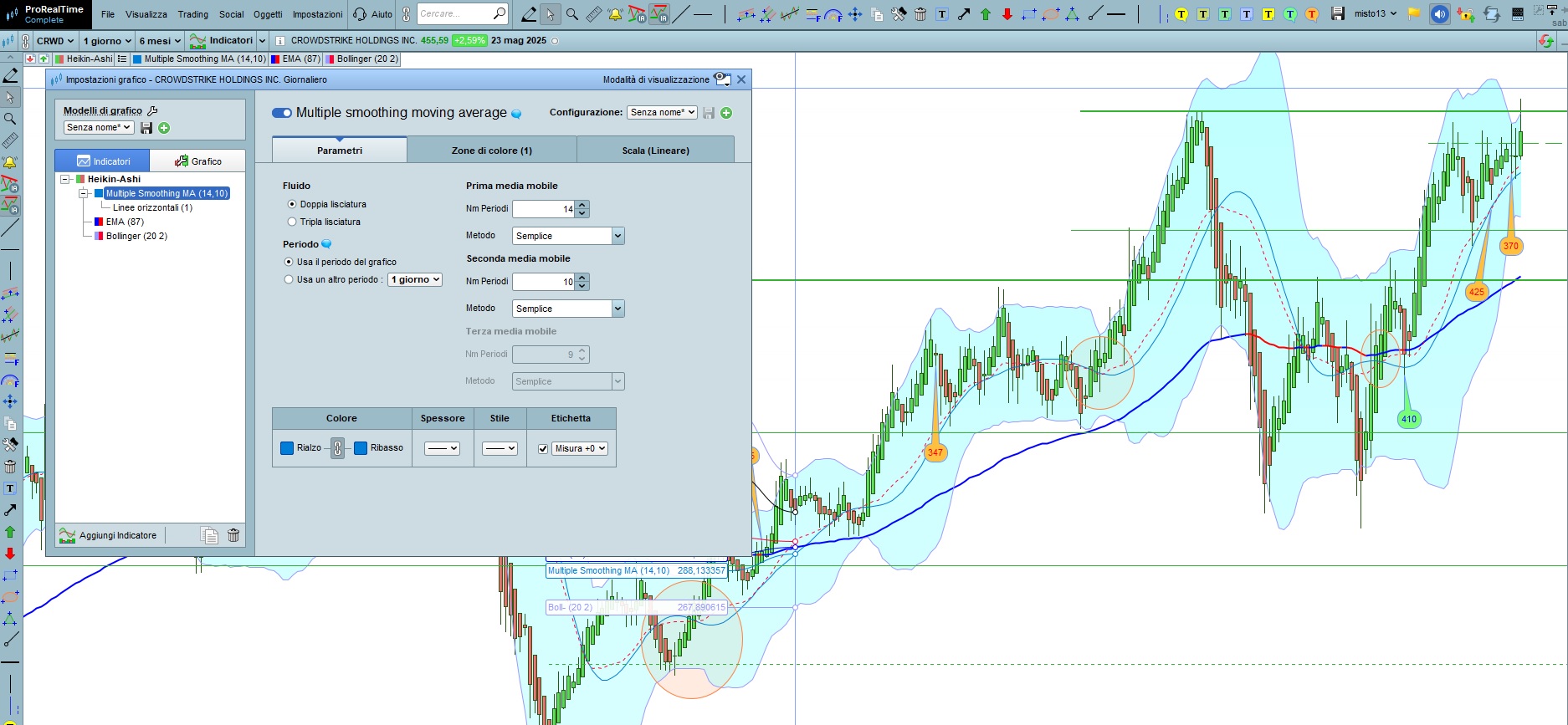Open the 1 giorno timeframe dropdown in toolbar

[x=107, y=41]
